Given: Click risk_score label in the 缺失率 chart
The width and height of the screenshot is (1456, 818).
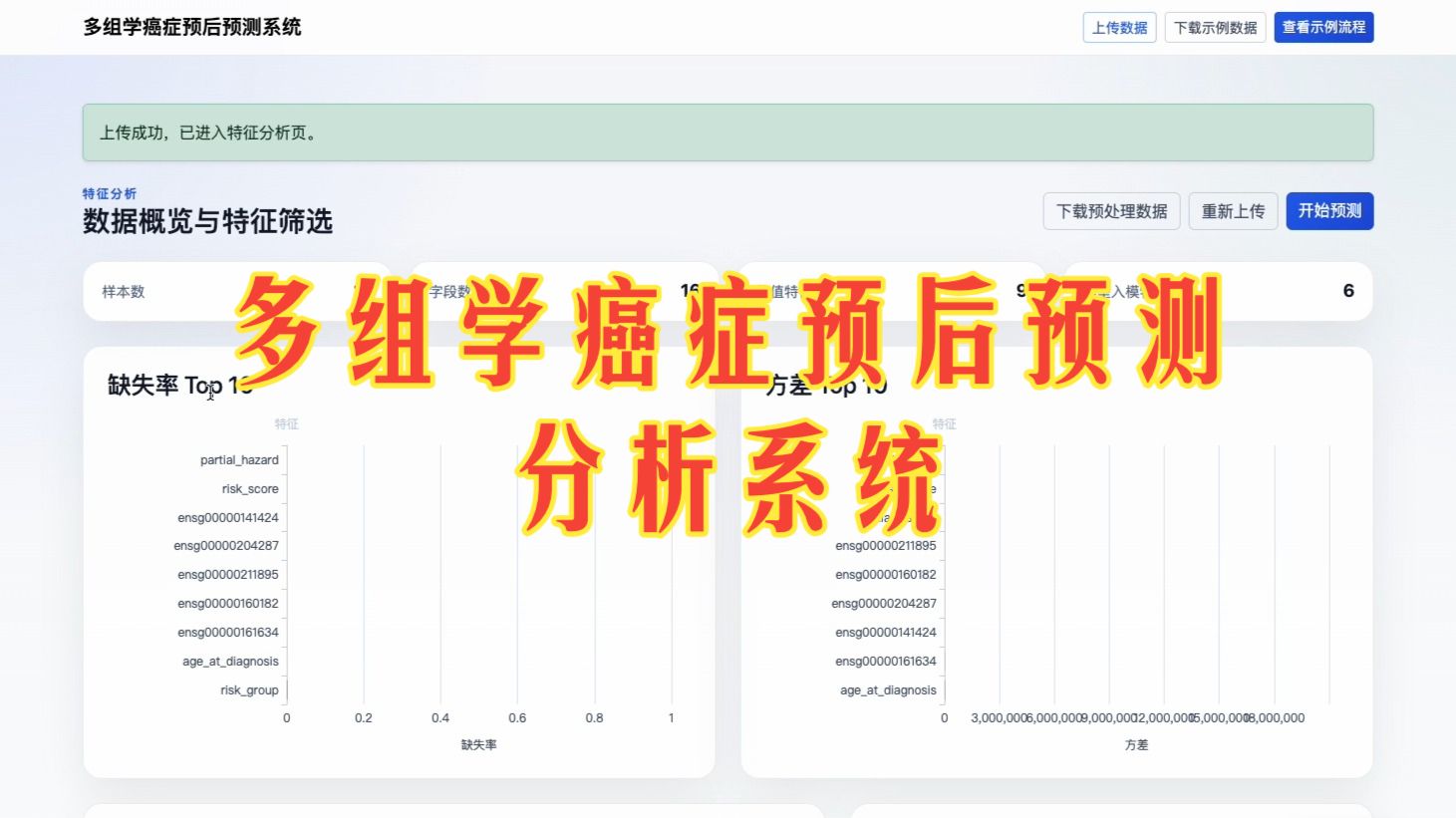Looking at the screenshot, I should (x=250, y=489).
